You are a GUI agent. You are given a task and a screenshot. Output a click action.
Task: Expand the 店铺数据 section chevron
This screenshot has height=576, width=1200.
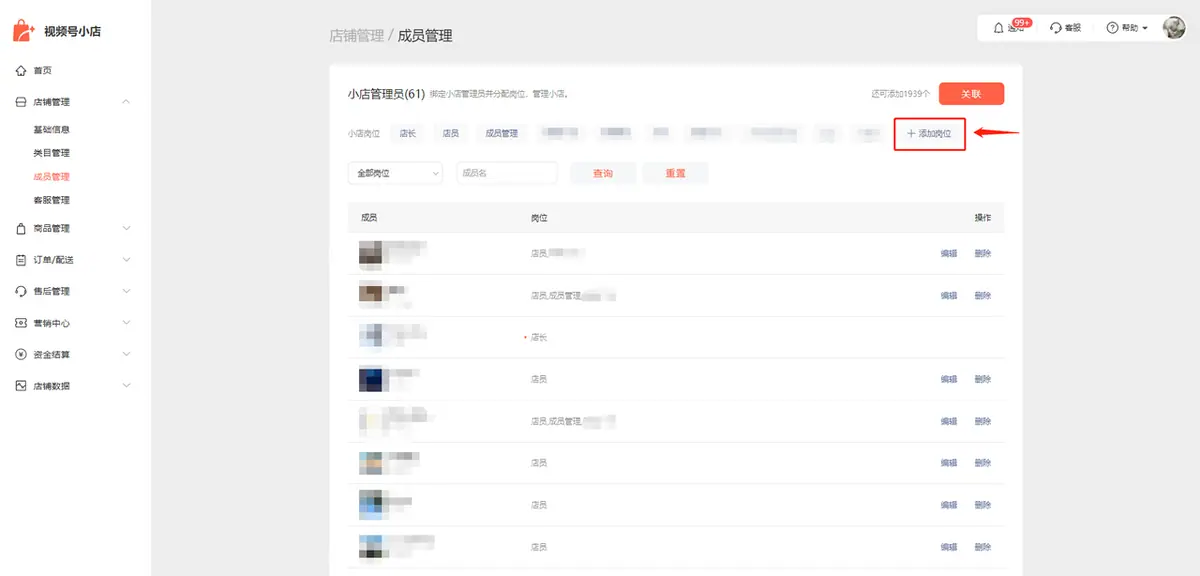(x=126, y=386)
